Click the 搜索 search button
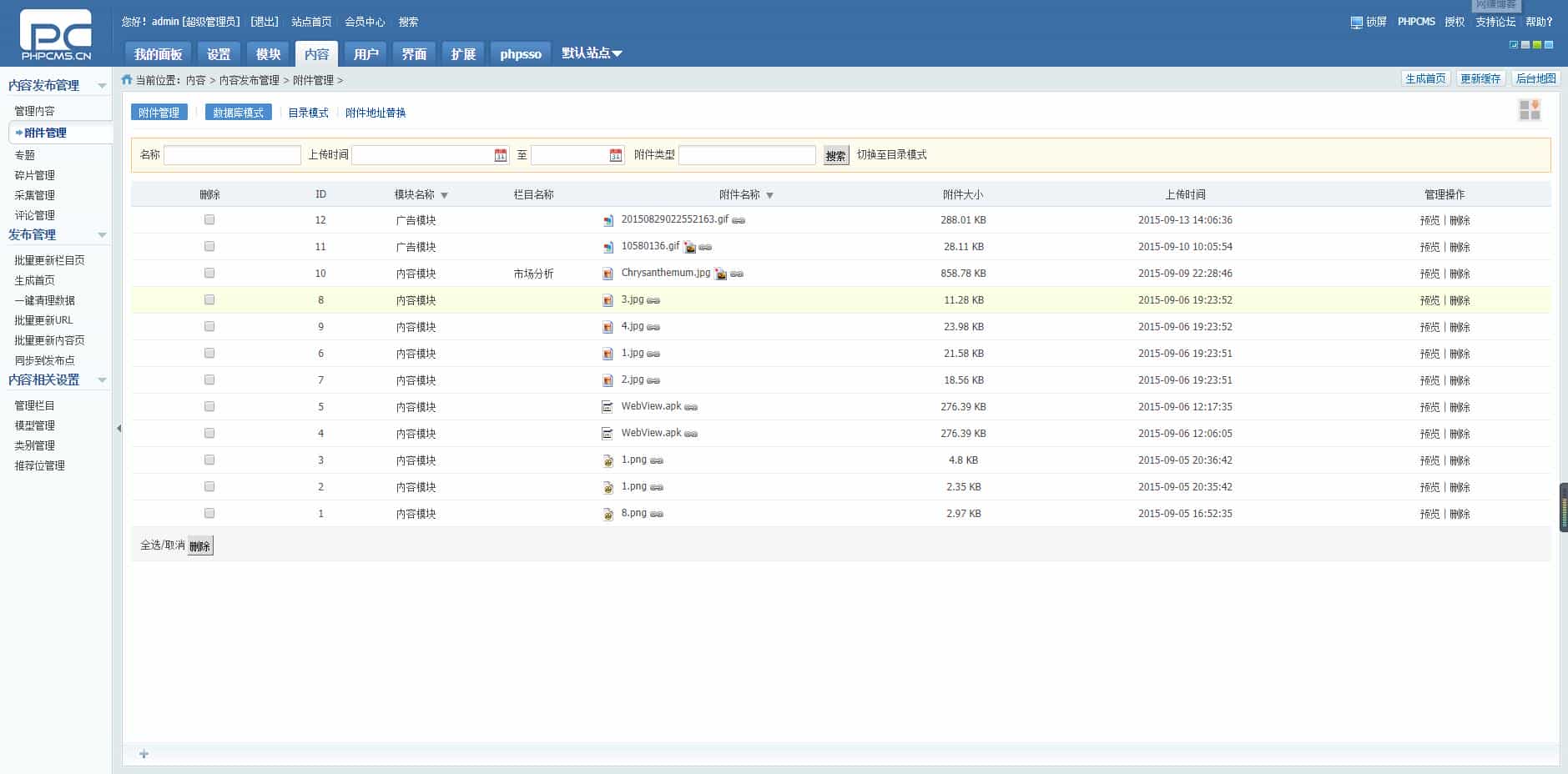Image resolution: width=1568 pixels, height=774 pixels. point(835,155)
